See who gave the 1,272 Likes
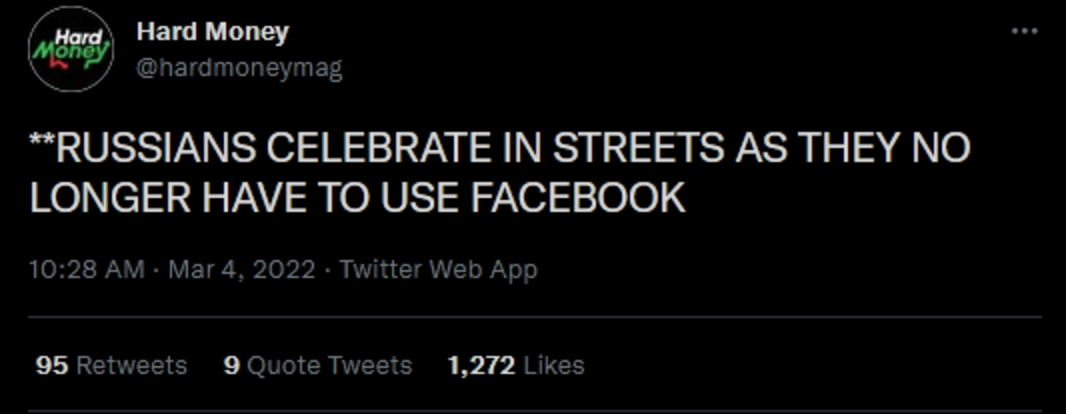 (x=516, y=366)
